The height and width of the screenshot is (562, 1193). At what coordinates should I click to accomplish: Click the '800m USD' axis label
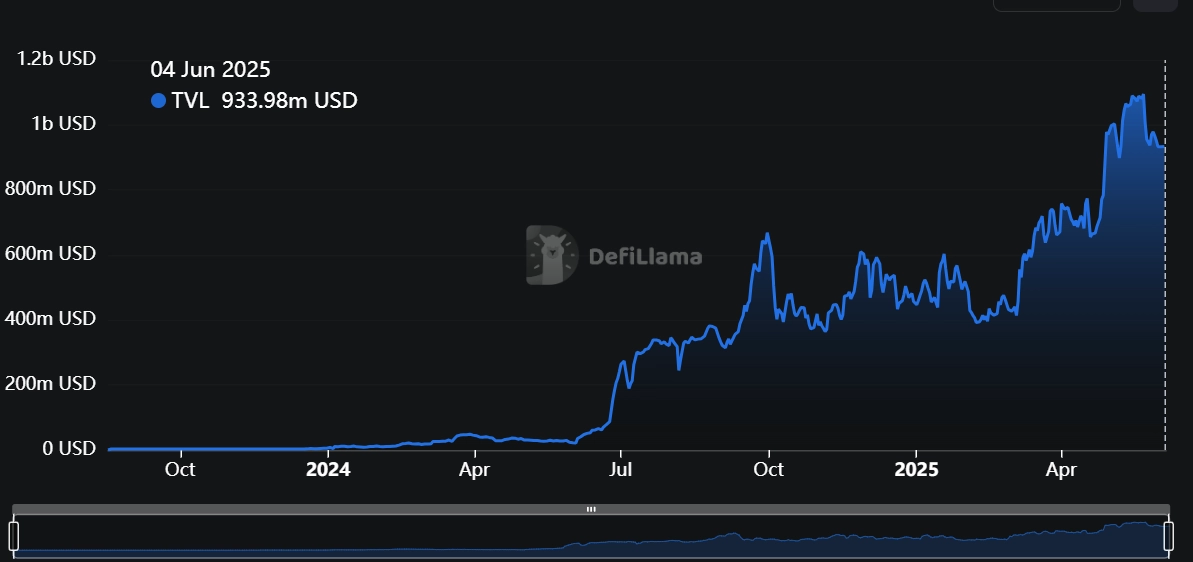[50, 188]
